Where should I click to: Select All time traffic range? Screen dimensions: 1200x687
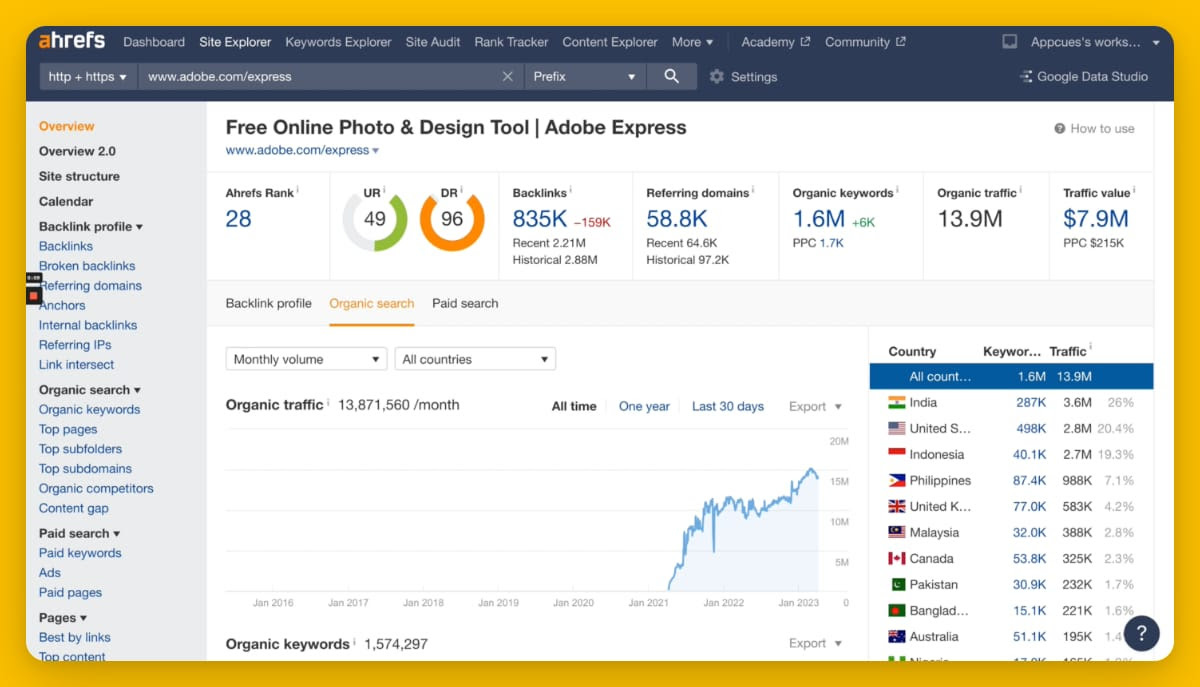(574, 406)
